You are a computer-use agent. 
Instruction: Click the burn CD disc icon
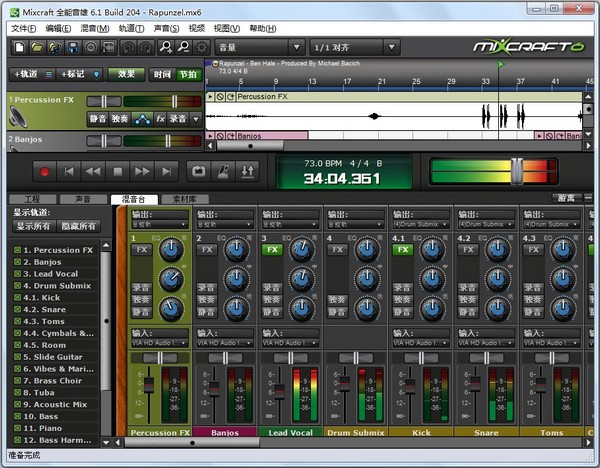[x=91, y=47]
